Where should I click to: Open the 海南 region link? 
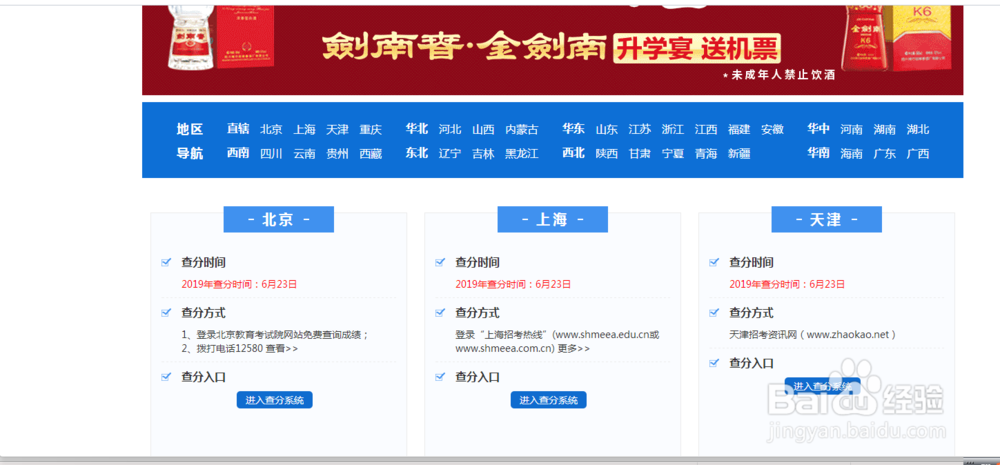click(851, 154)
